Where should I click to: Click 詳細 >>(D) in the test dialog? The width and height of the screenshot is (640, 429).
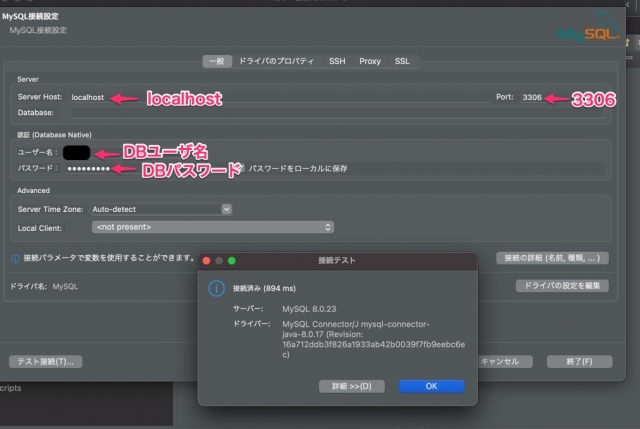tap(352, 386)
